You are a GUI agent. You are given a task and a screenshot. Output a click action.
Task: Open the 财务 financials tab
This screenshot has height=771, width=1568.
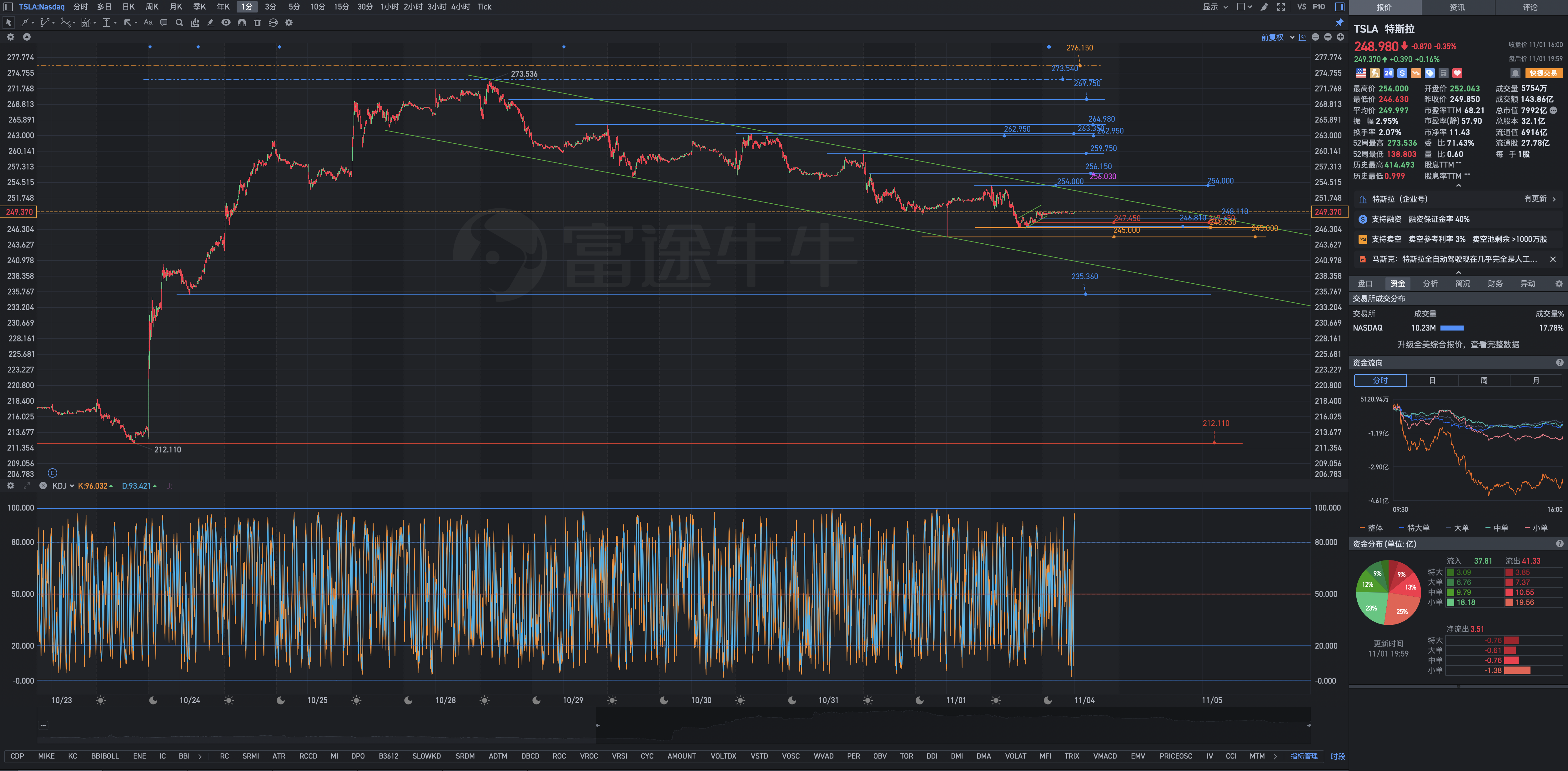click(x=1495, y=284)
